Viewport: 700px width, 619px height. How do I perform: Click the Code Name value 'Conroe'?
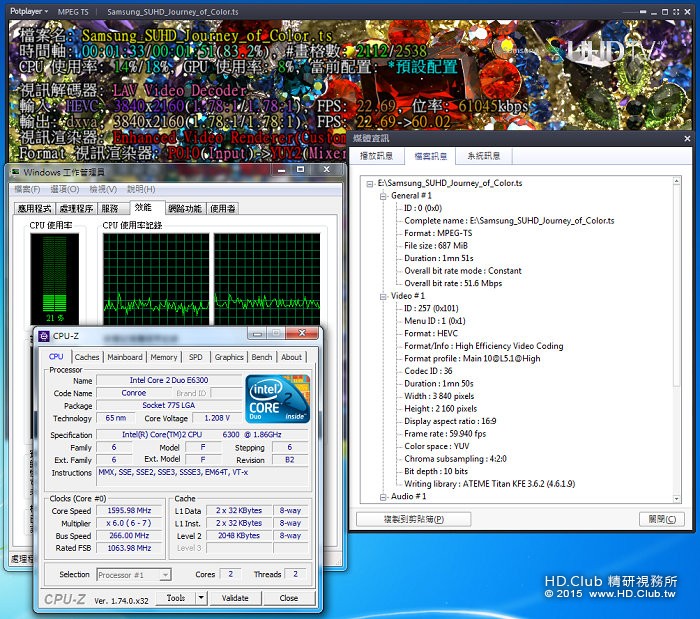tap(134, 393)
